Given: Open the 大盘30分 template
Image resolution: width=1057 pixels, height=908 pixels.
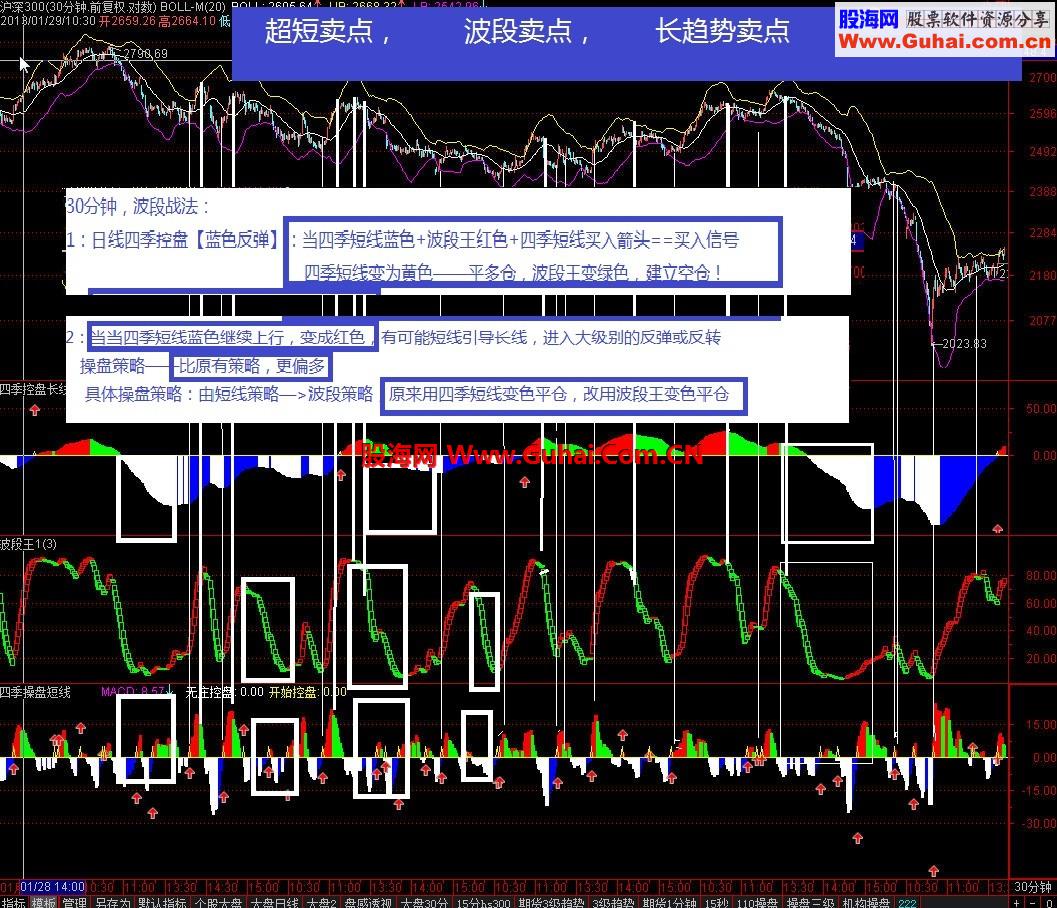Looking at the screenshot, I should [x=424, y=903].
